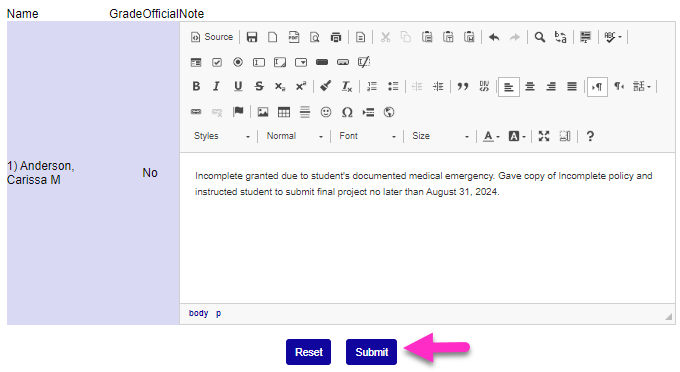Open the Text Color picker

pyautogui.click(x=491, y=136)
